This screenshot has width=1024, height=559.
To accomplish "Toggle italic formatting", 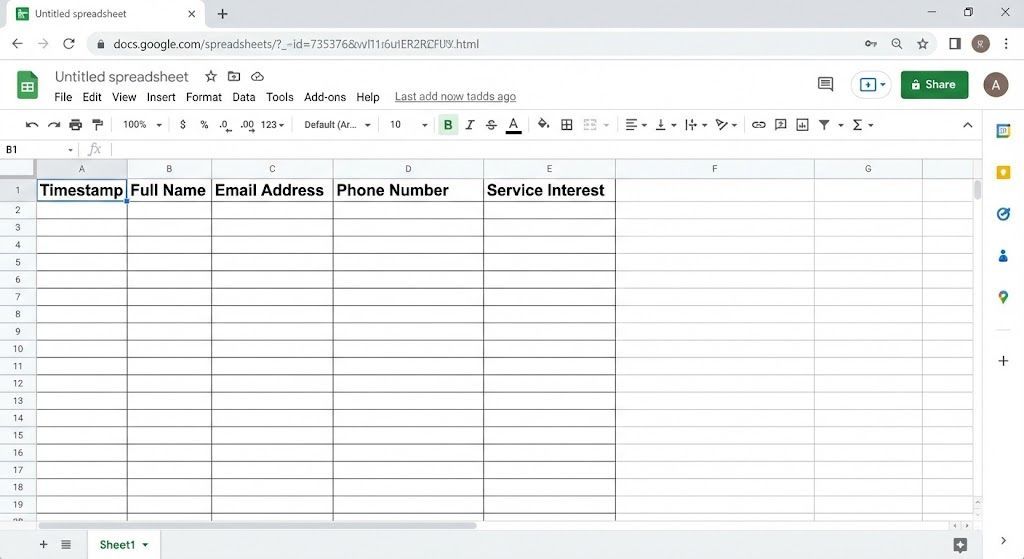I will pyautogui.click(x=470, y=125).
